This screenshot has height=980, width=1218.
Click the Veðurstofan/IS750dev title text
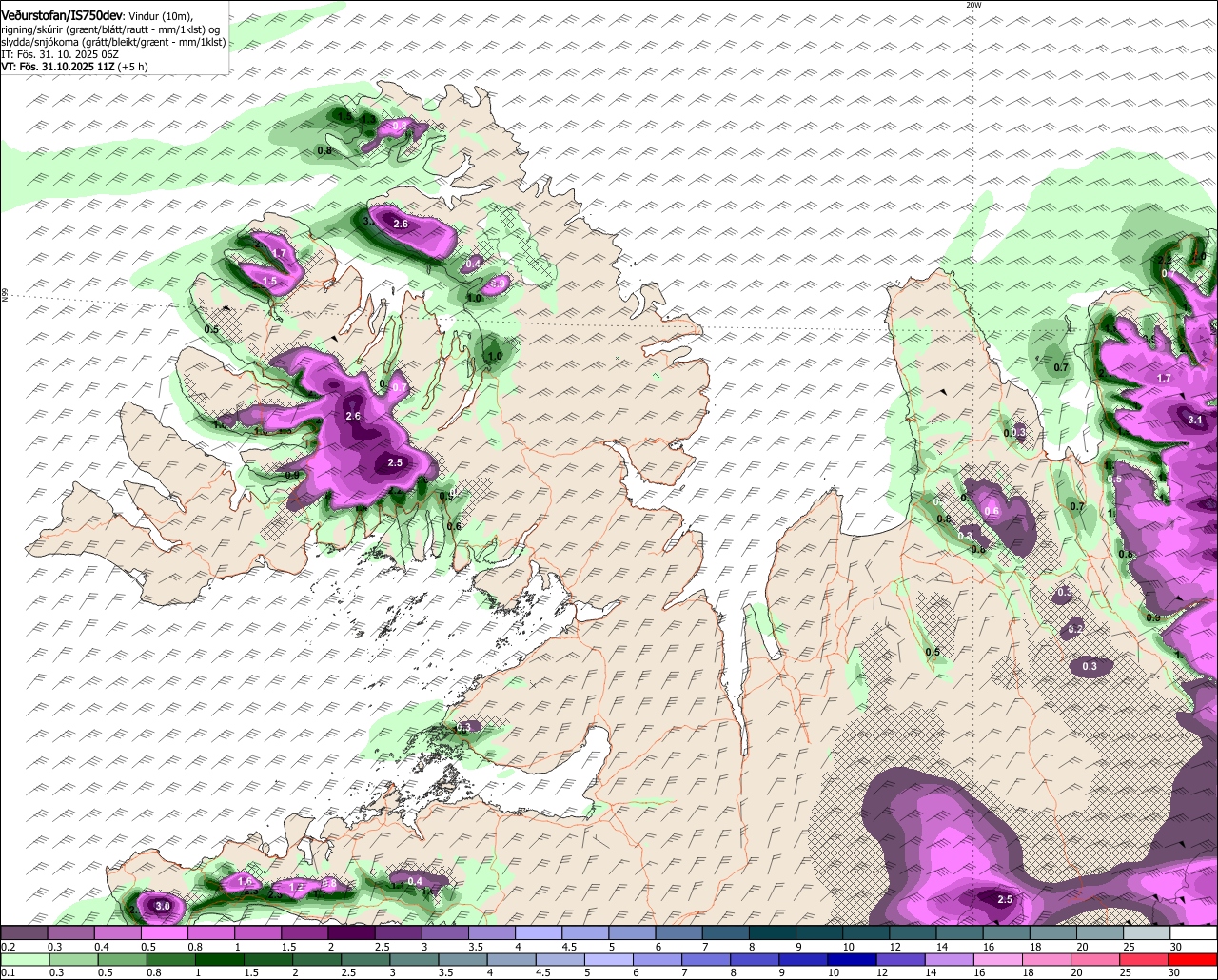click(x=62, y=15)
